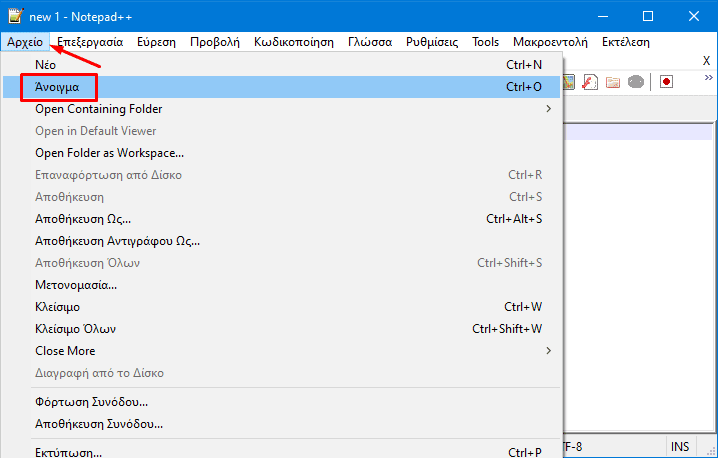Open the Γλώσσα menu

pyautogui.click(x=370, y=42)
